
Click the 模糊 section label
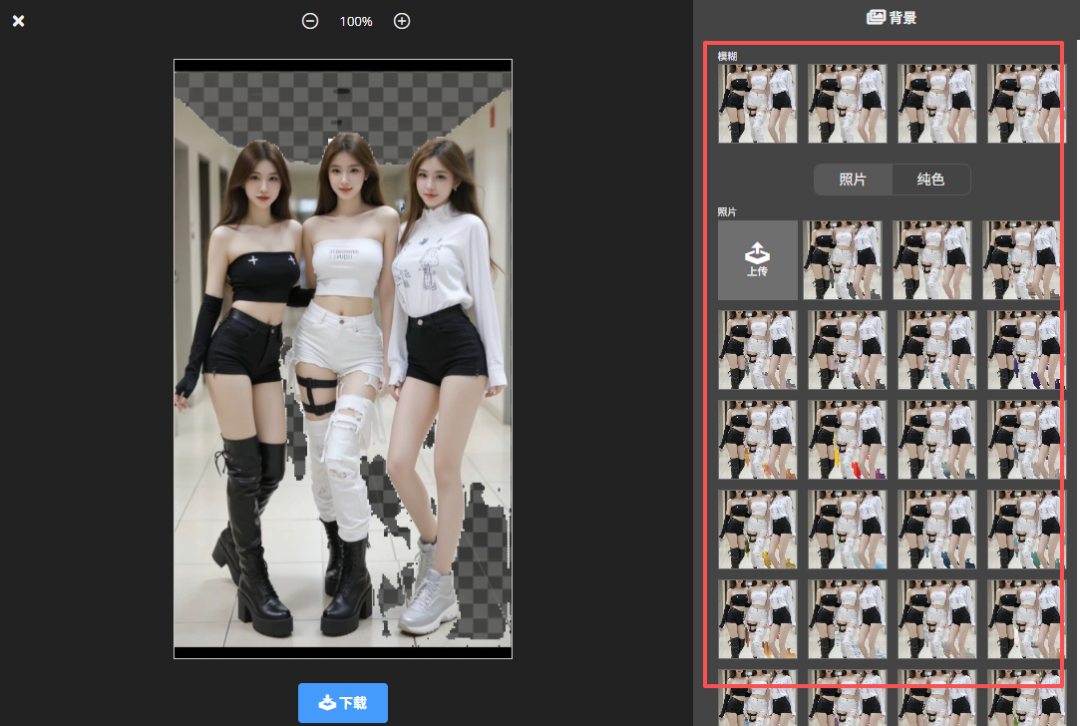click(727, 56)
